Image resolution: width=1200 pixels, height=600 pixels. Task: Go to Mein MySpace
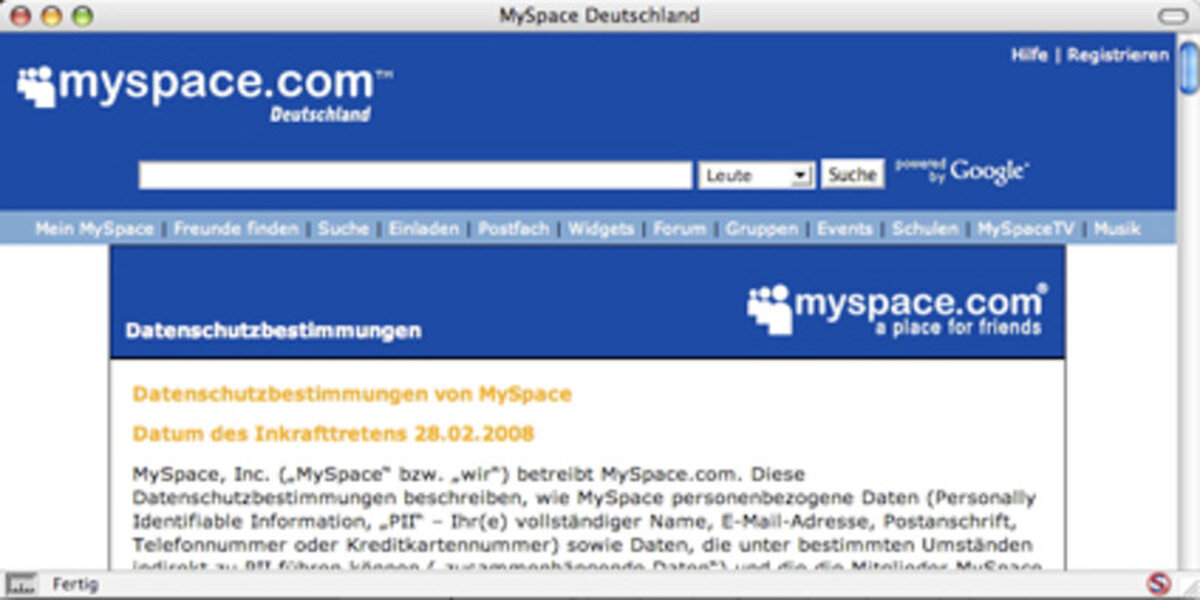tap(95, 229)
